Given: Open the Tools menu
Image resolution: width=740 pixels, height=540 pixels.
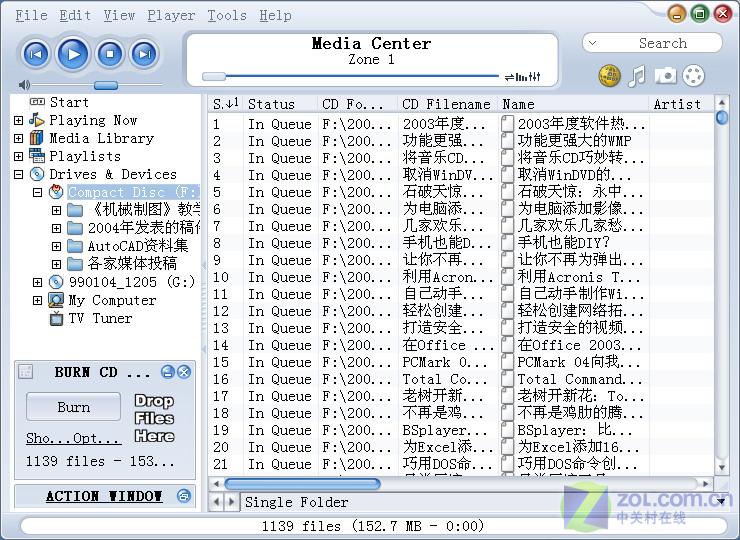Looking at the screenshot, I should (227, 16).
